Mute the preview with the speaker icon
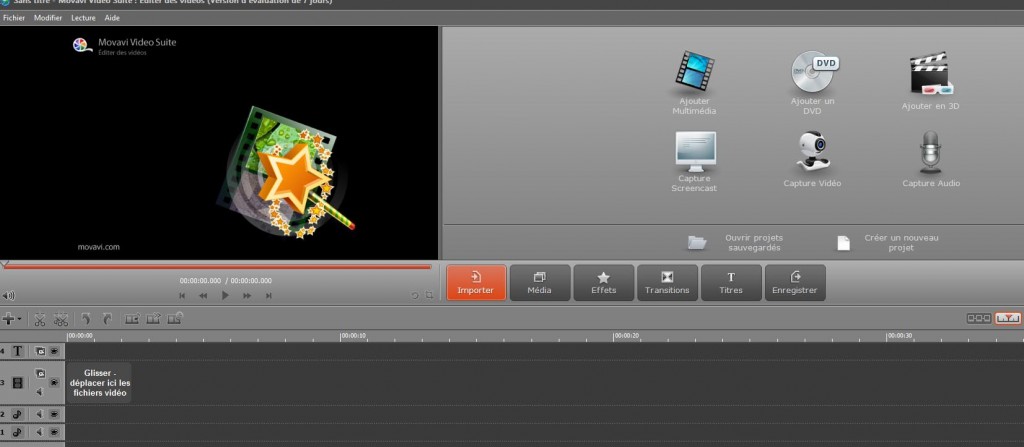The image size is (1024, 447). [8, 295]
